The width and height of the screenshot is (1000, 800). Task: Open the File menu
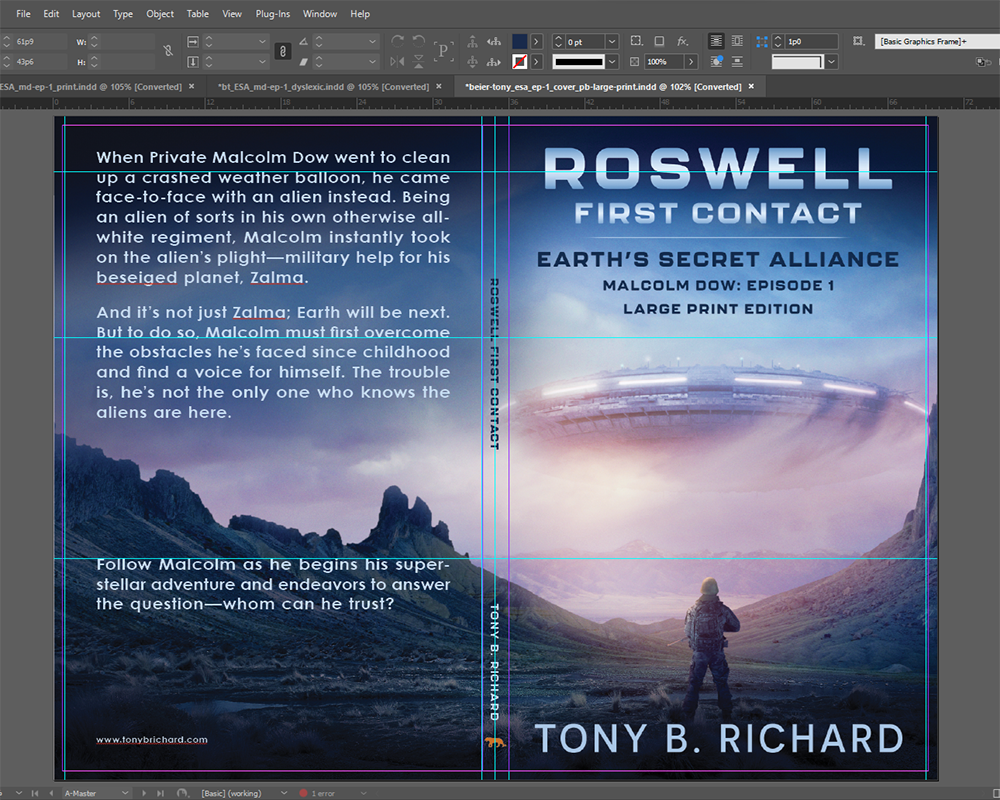23,13
